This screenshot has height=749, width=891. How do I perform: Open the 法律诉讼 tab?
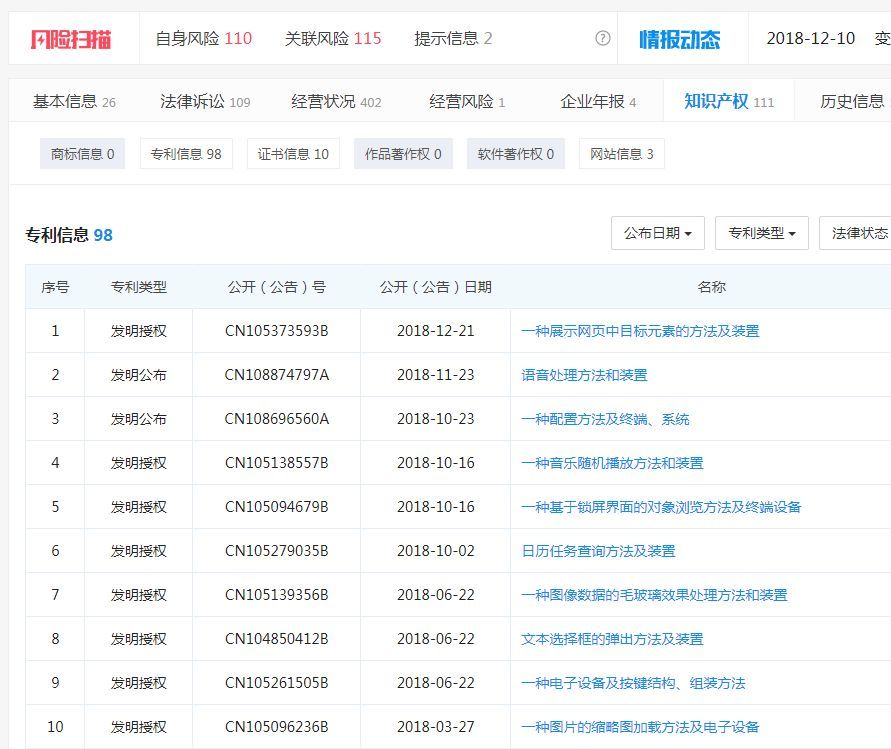click(x=205, y=101)
